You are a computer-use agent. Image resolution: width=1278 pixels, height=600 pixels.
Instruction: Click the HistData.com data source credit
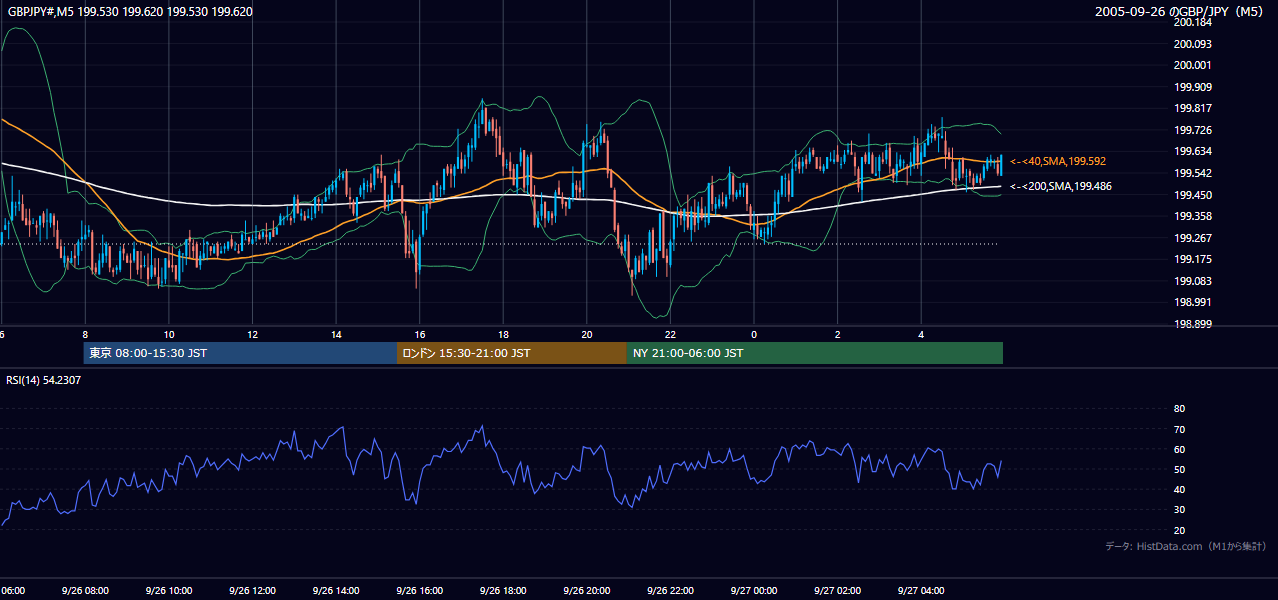tap(1186, 546)
